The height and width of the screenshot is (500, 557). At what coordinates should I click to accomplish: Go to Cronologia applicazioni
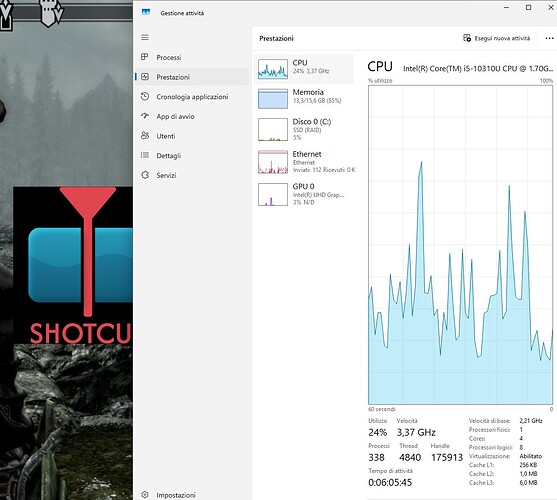(192, 97)
